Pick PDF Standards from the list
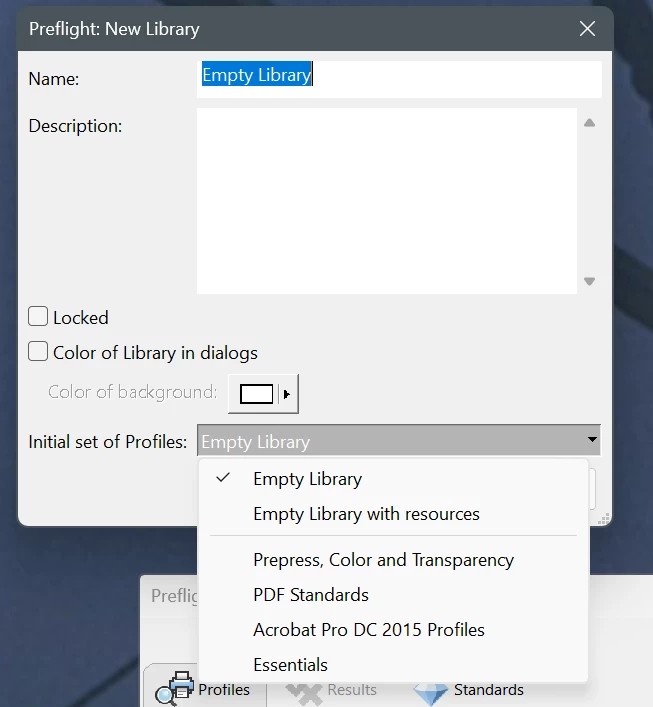This screenshot has width=653, height=707. [x=393, y=595]
